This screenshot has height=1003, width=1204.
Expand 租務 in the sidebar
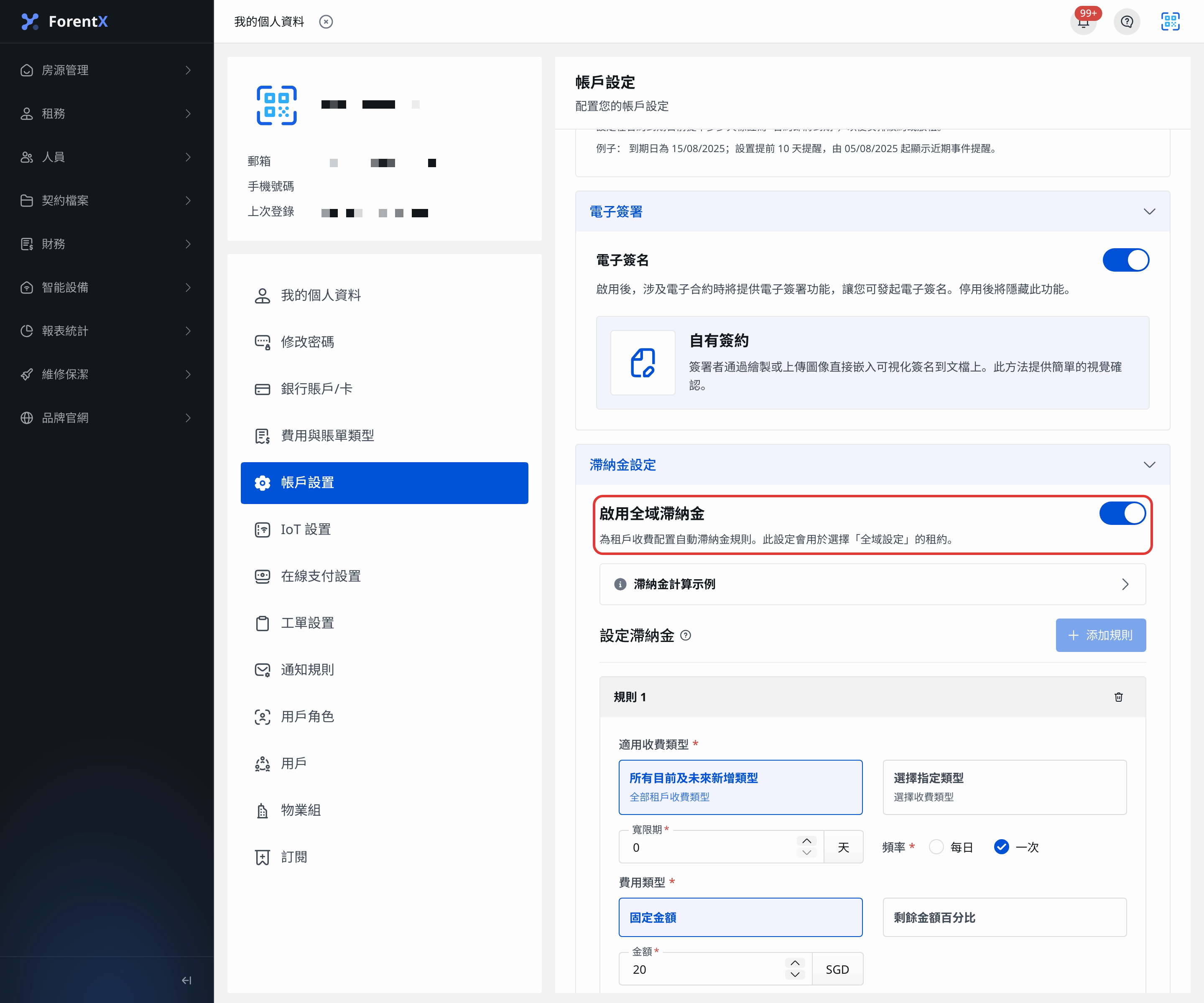107,114
